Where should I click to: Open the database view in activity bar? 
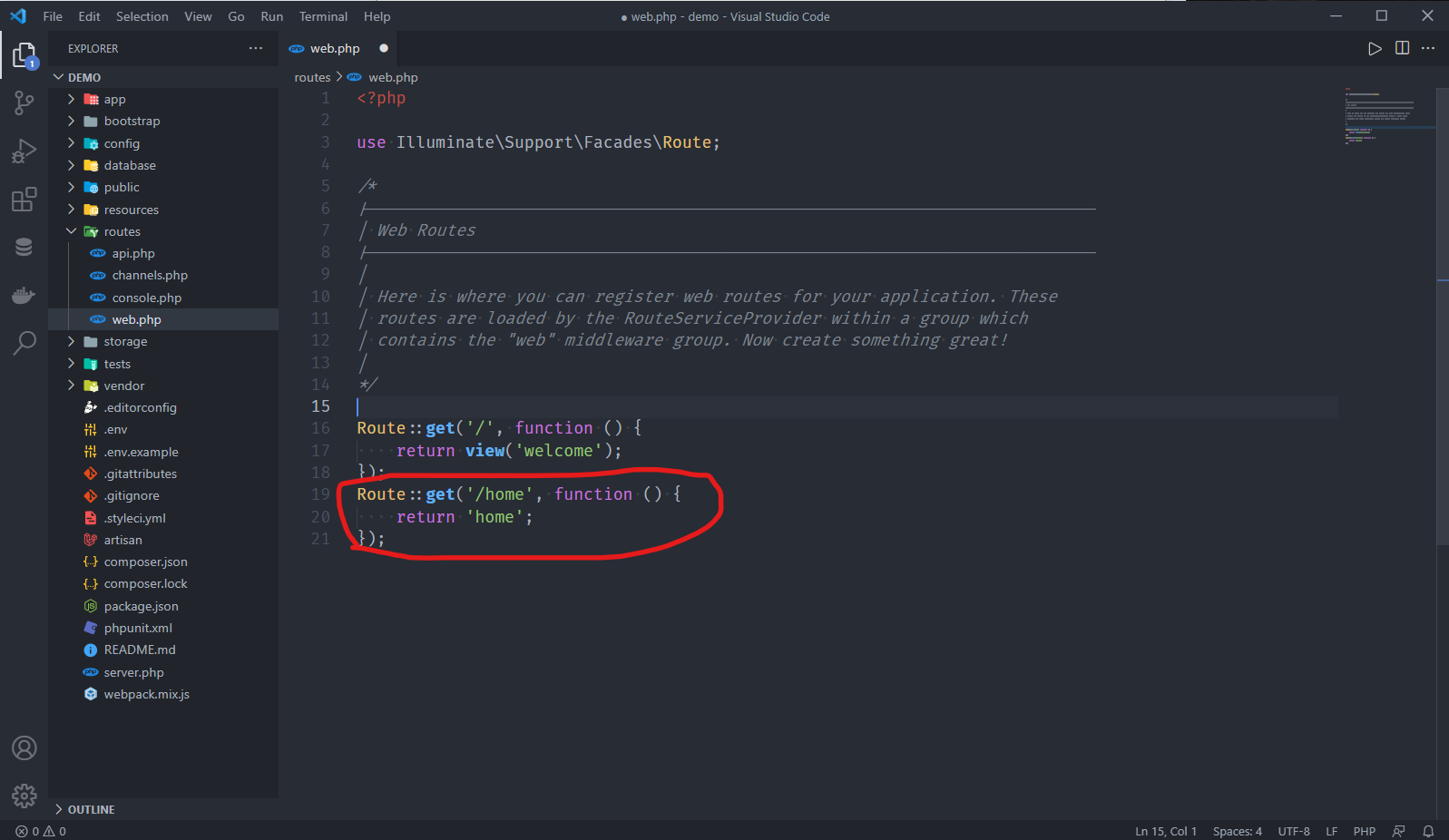[24, 247]
